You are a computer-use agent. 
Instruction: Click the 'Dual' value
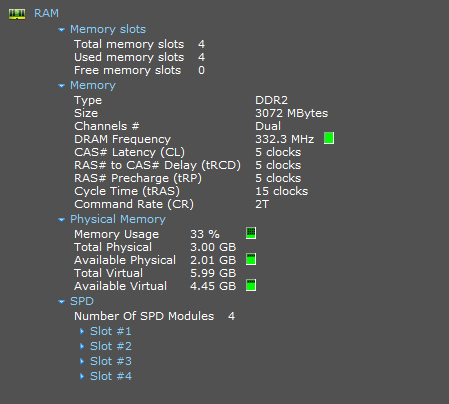coord(268,126)
